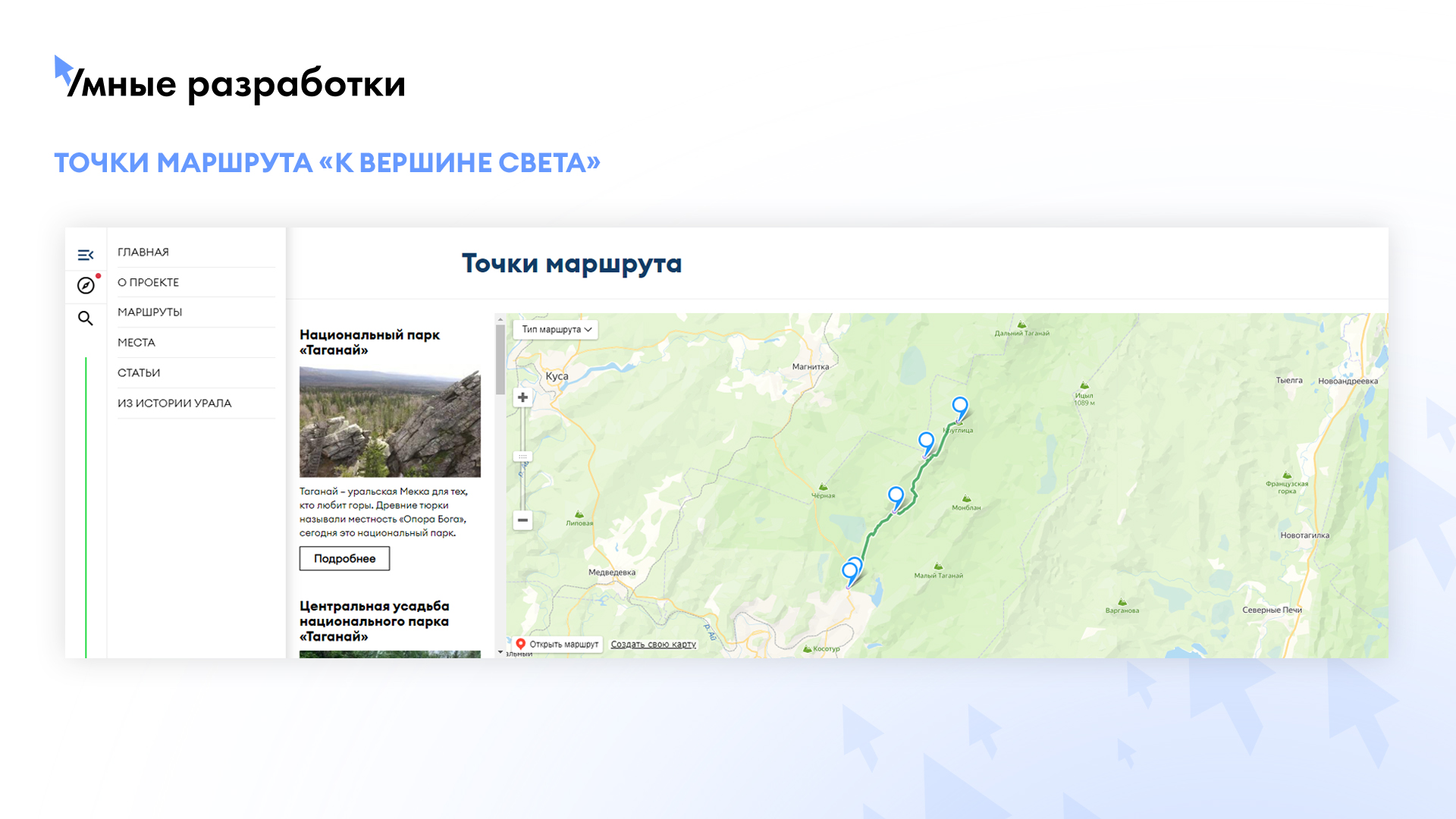Click Новоандреевка label on map
The height and width of the screenshot is (819, 1456).
tap(1348, 381)
